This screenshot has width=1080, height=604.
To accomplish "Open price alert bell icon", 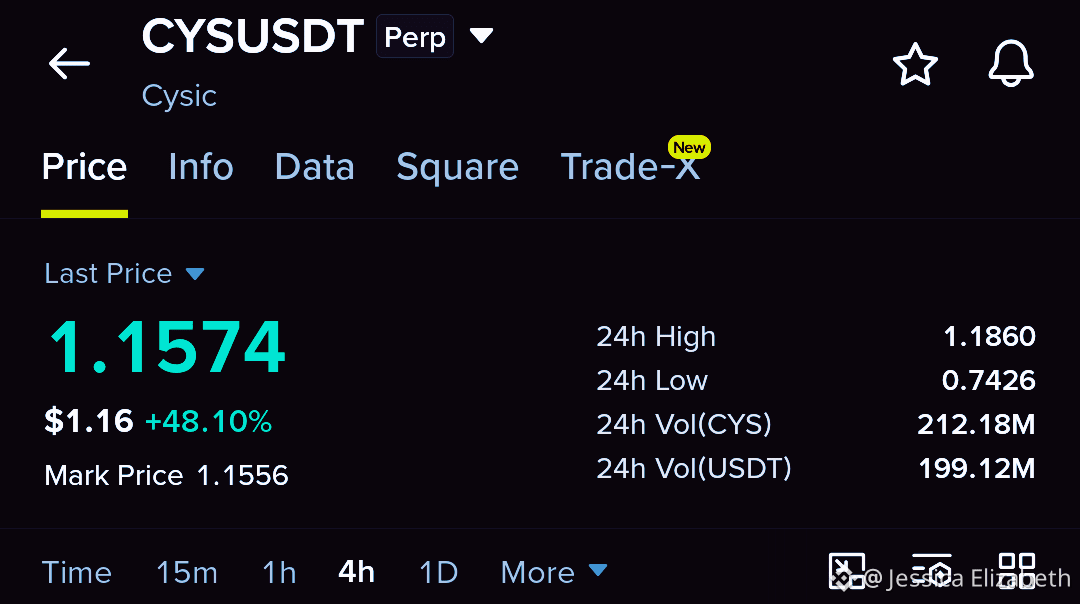I will coord(1011,63).
